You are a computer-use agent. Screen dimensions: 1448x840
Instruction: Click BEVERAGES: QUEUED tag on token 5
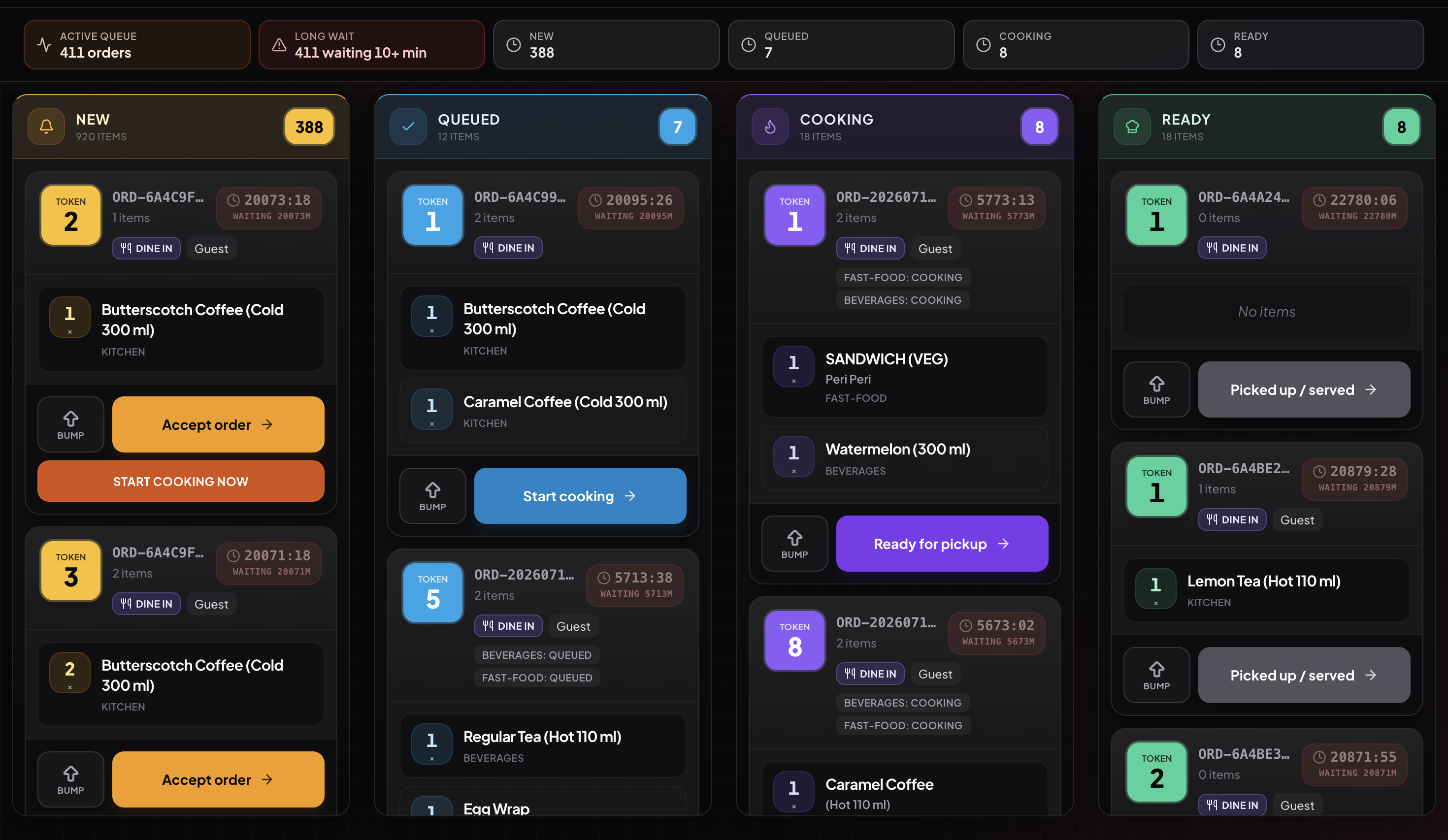click(x=537, y=655)
